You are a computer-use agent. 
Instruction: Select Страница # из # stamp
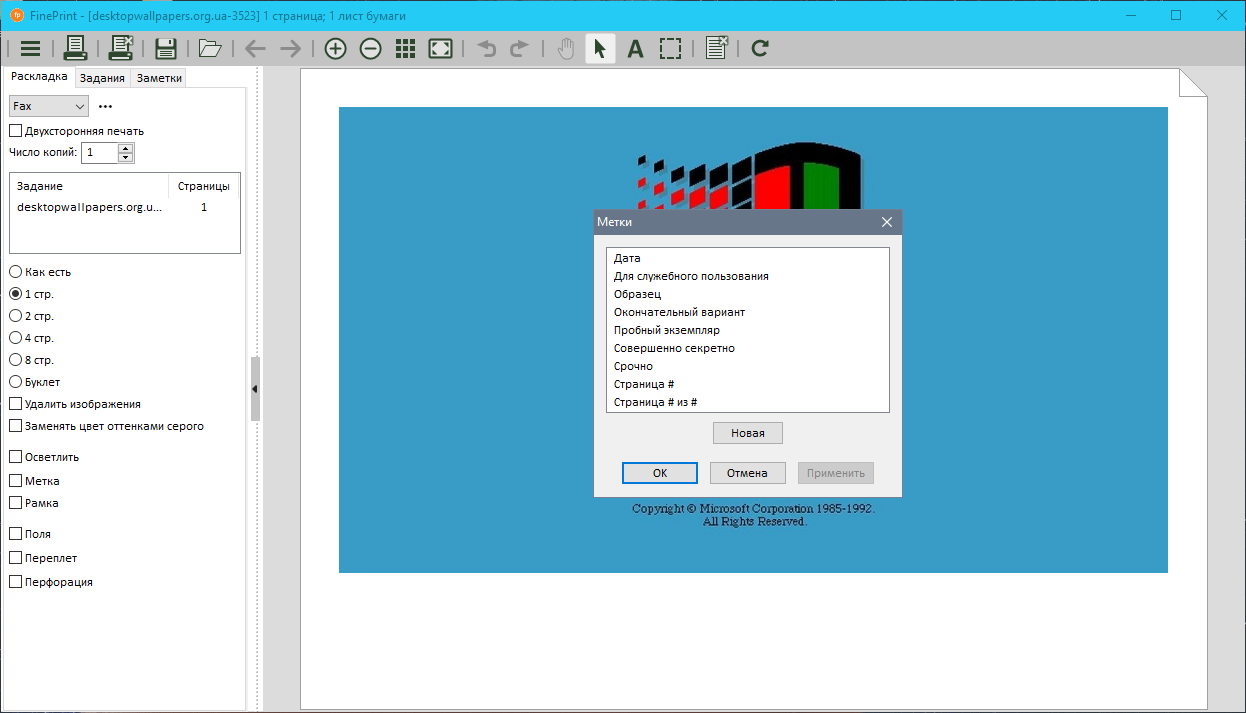point(748,402)
